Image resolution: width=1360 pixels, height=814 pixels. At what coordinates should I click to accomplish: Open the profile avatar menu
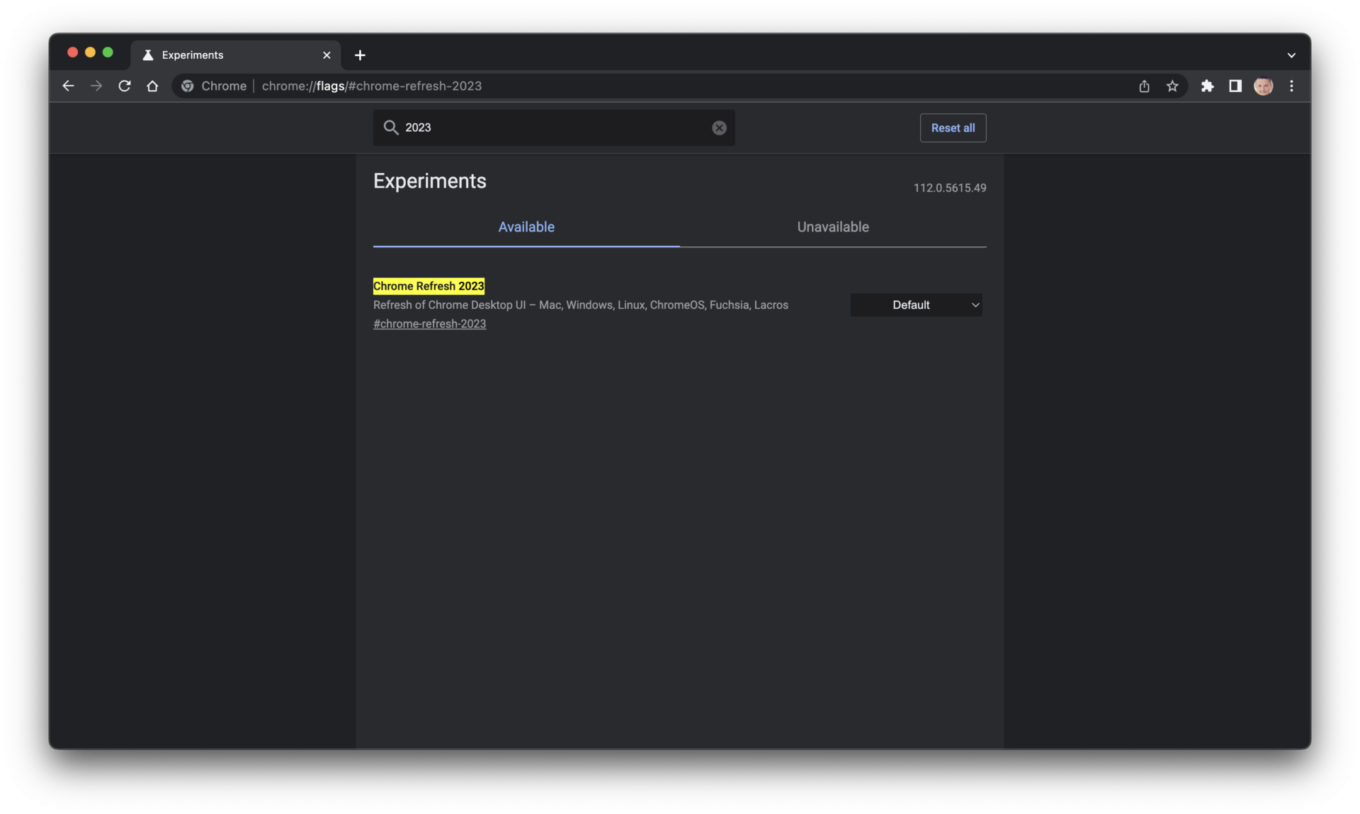1263,86
